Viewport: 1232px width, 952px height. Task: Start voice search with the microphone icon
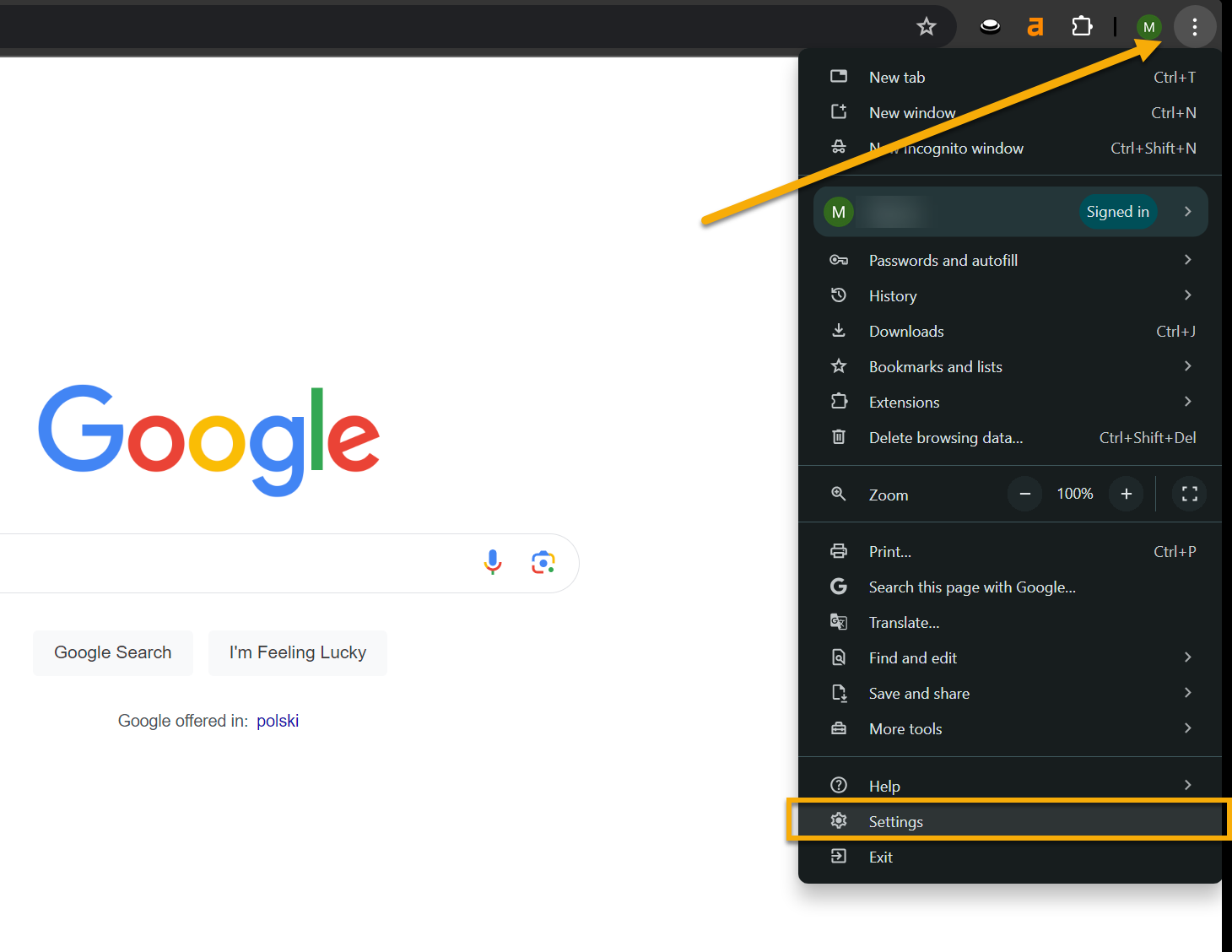click(x=493, y=562)
